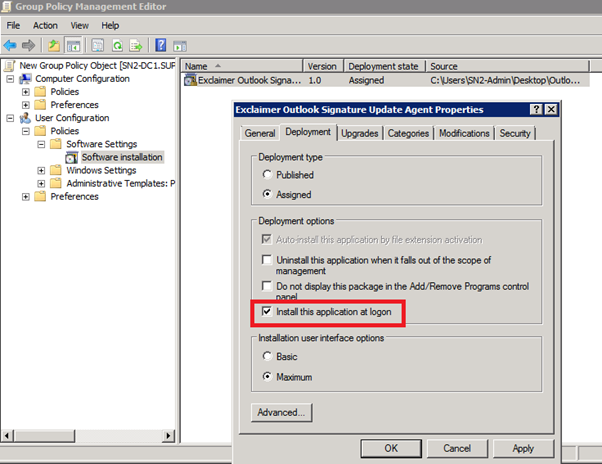Viewport: 602px width, 464px height.
Task: Enable Uninstall application when out of scope
Action: tap(267, 260)
